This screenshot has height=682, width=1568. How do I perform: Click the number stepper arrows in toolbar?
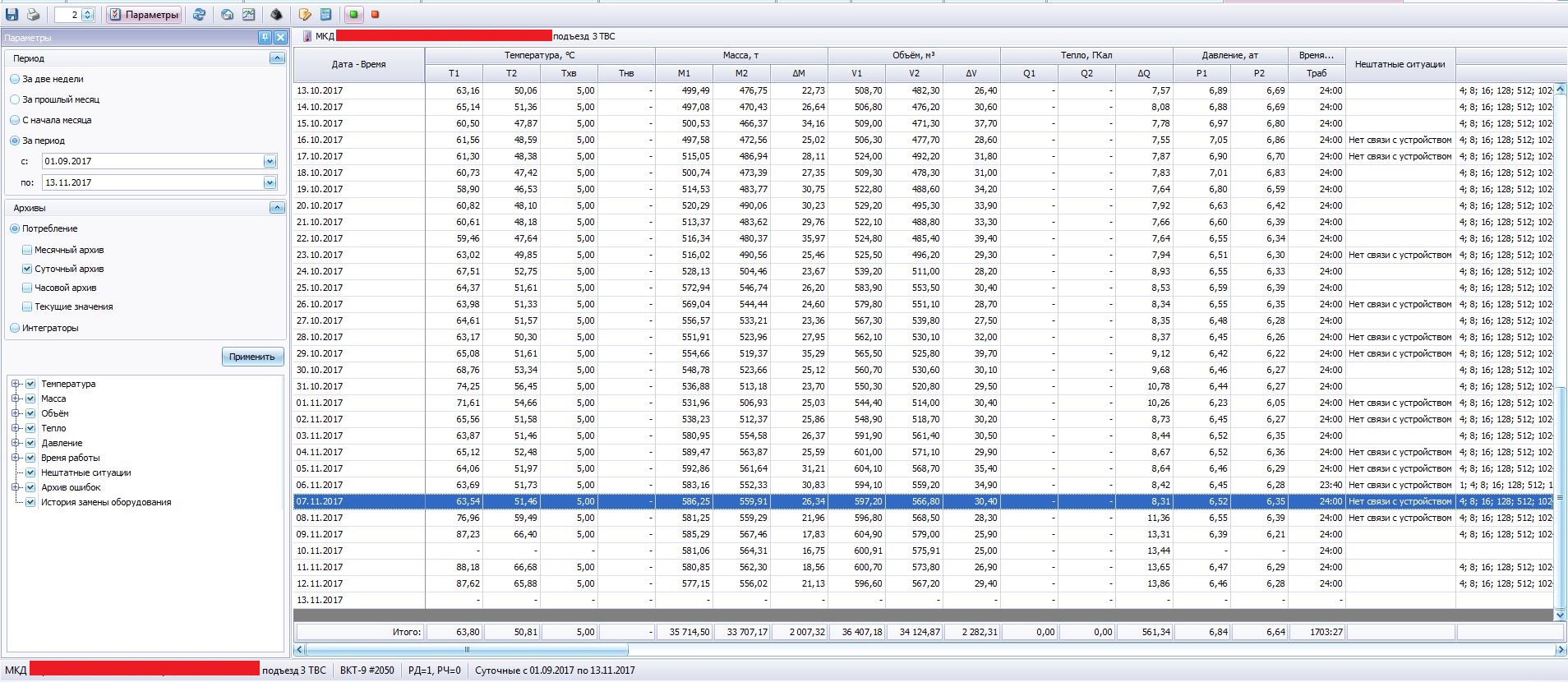pyautogui.click(x=88, y=15)
